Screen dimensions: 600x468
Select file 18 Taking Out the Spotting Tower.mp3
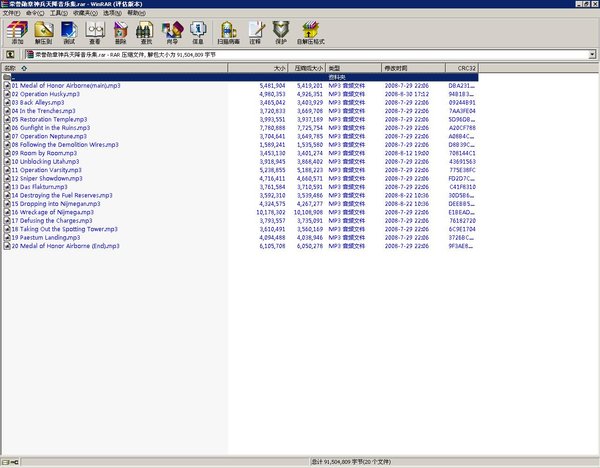coord(65,229)
